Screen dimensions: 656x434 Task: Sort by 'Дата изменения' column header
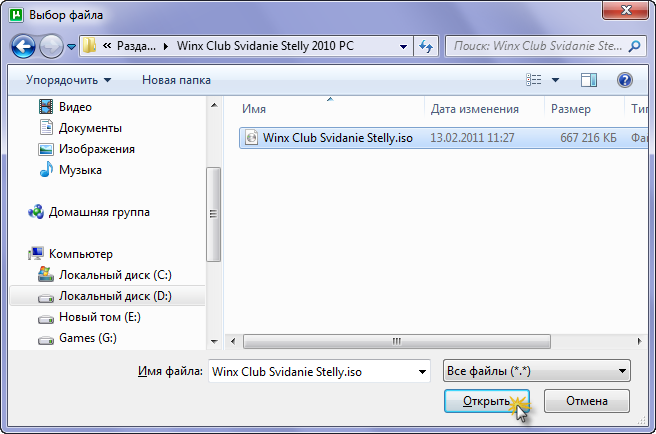[x=475, y=109]
